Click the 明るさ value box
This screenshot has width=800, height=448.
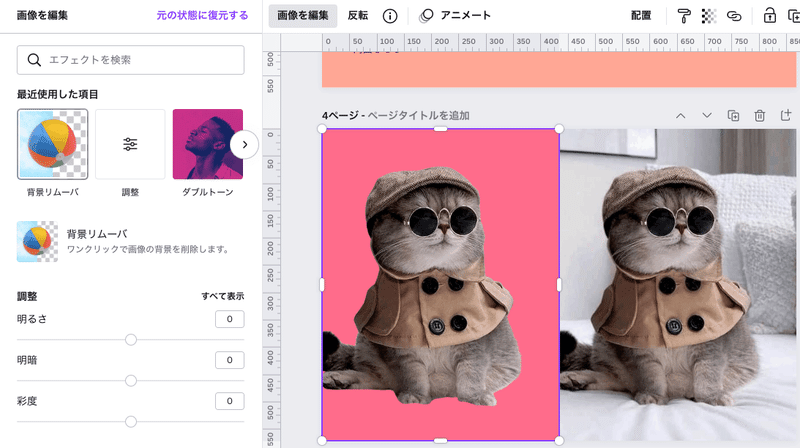[230, 319]
